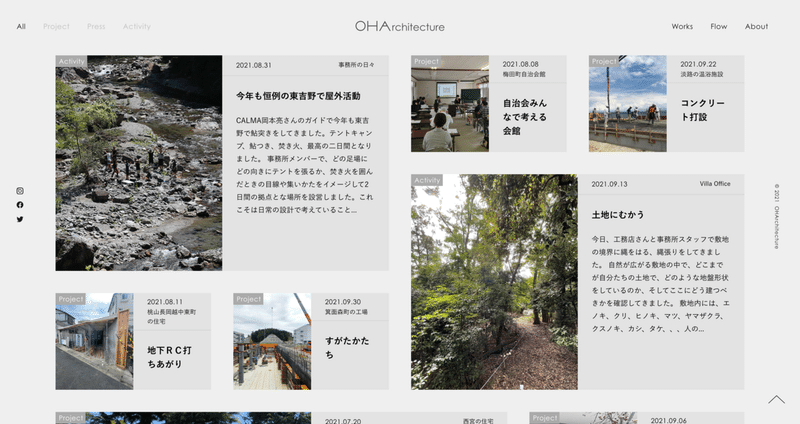Open post titled 自治会みんなで考える会館
The image size is (800, 424).
tap(525, 117)
